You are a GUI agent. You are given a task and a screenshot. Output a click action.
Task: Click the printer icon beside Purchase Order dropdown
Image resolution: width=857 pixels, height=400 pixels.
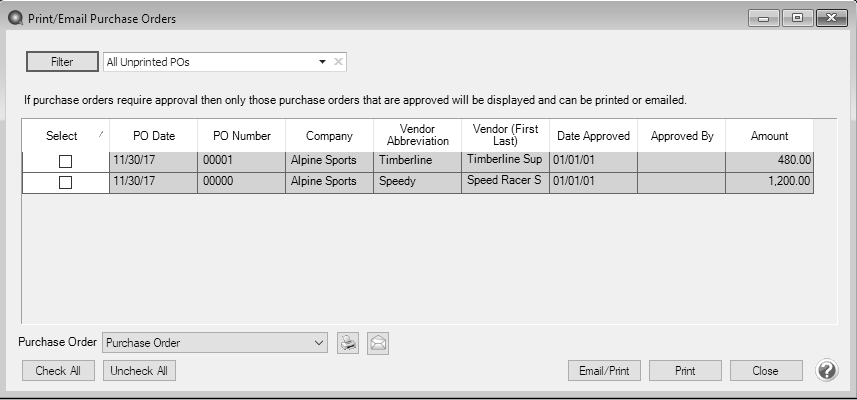(x=347, y=343)
